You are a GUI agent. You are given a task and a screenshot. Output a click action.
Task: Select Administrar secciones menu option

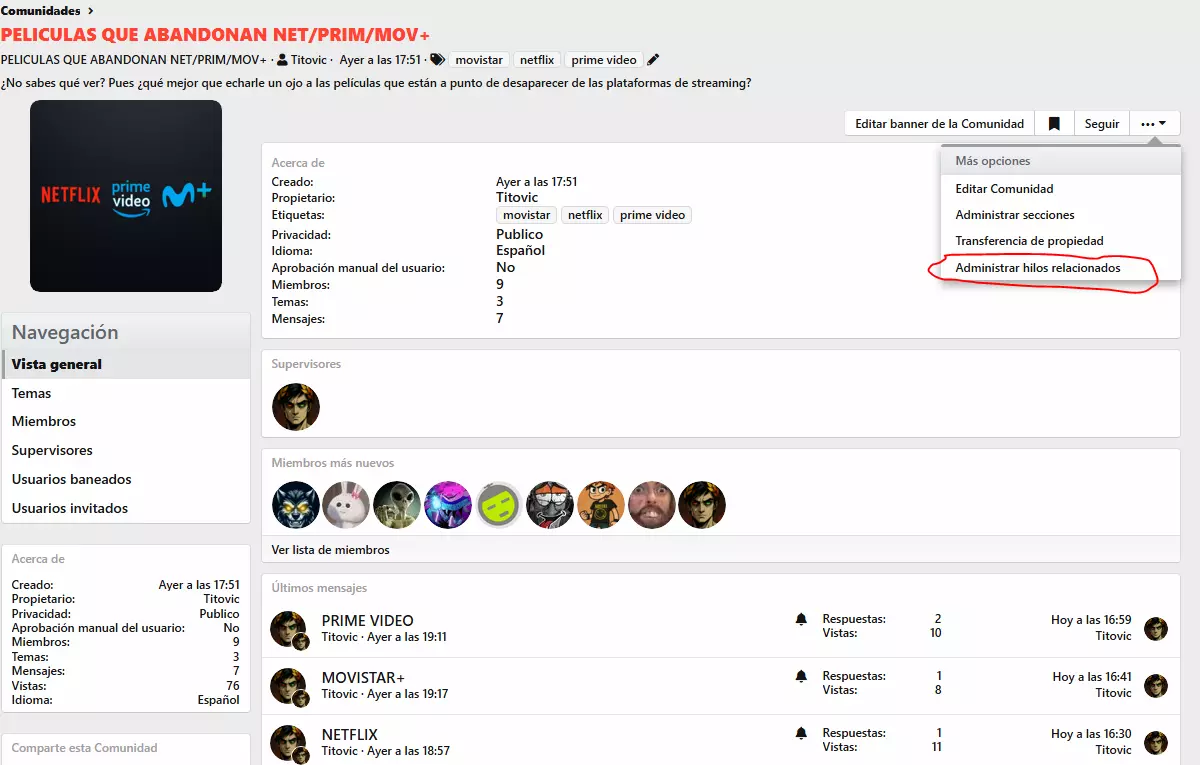click(x=1061, y=215)
